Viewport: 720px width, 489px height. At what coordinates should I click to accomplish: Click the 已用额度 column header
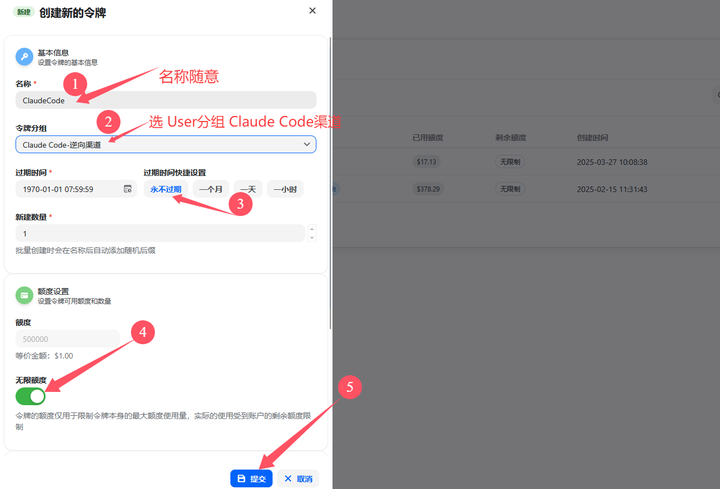click(428, 137)
